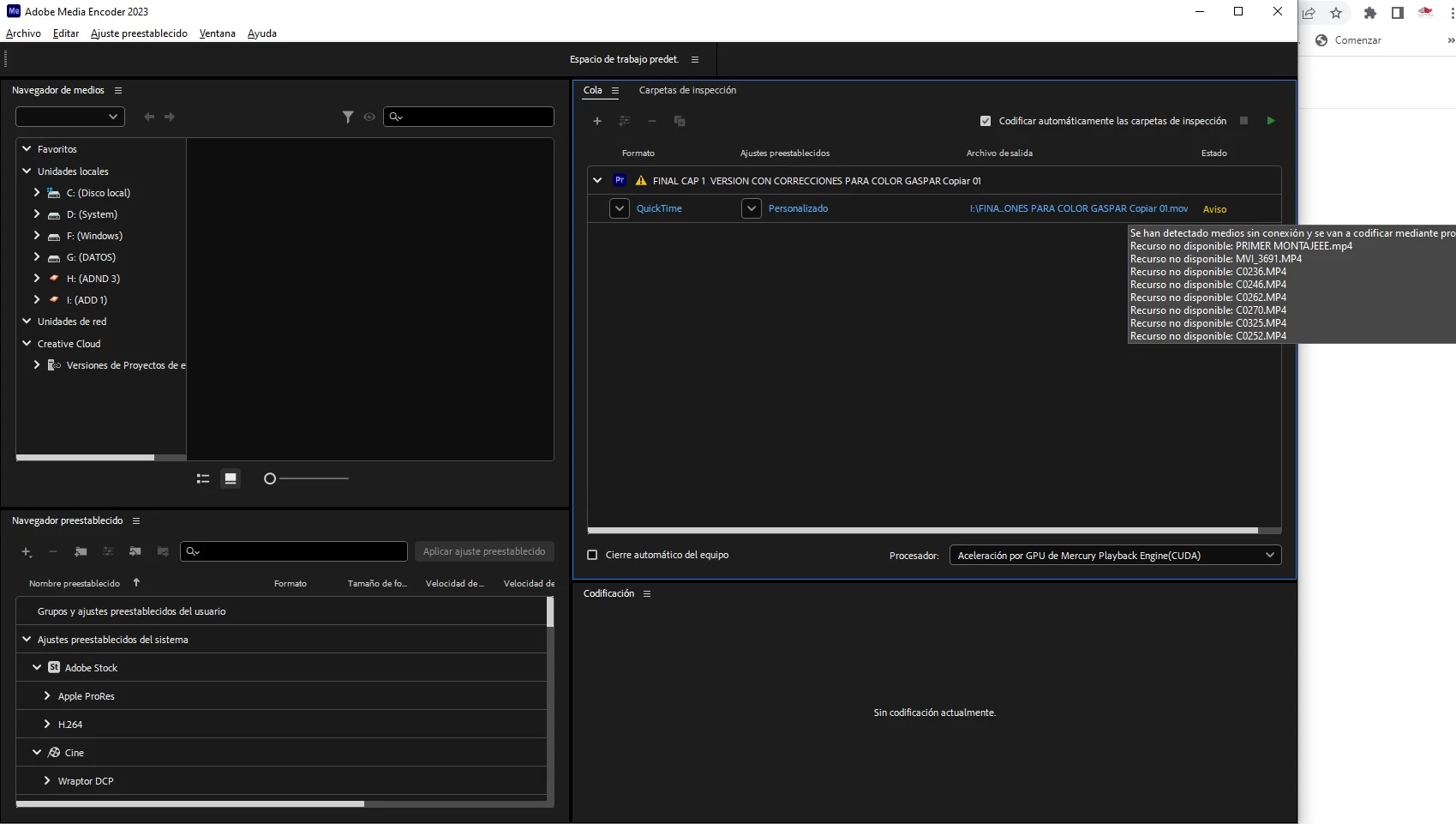Start the queue with green play button
Screen dimensions: 1456x824
click(1271, 121)
